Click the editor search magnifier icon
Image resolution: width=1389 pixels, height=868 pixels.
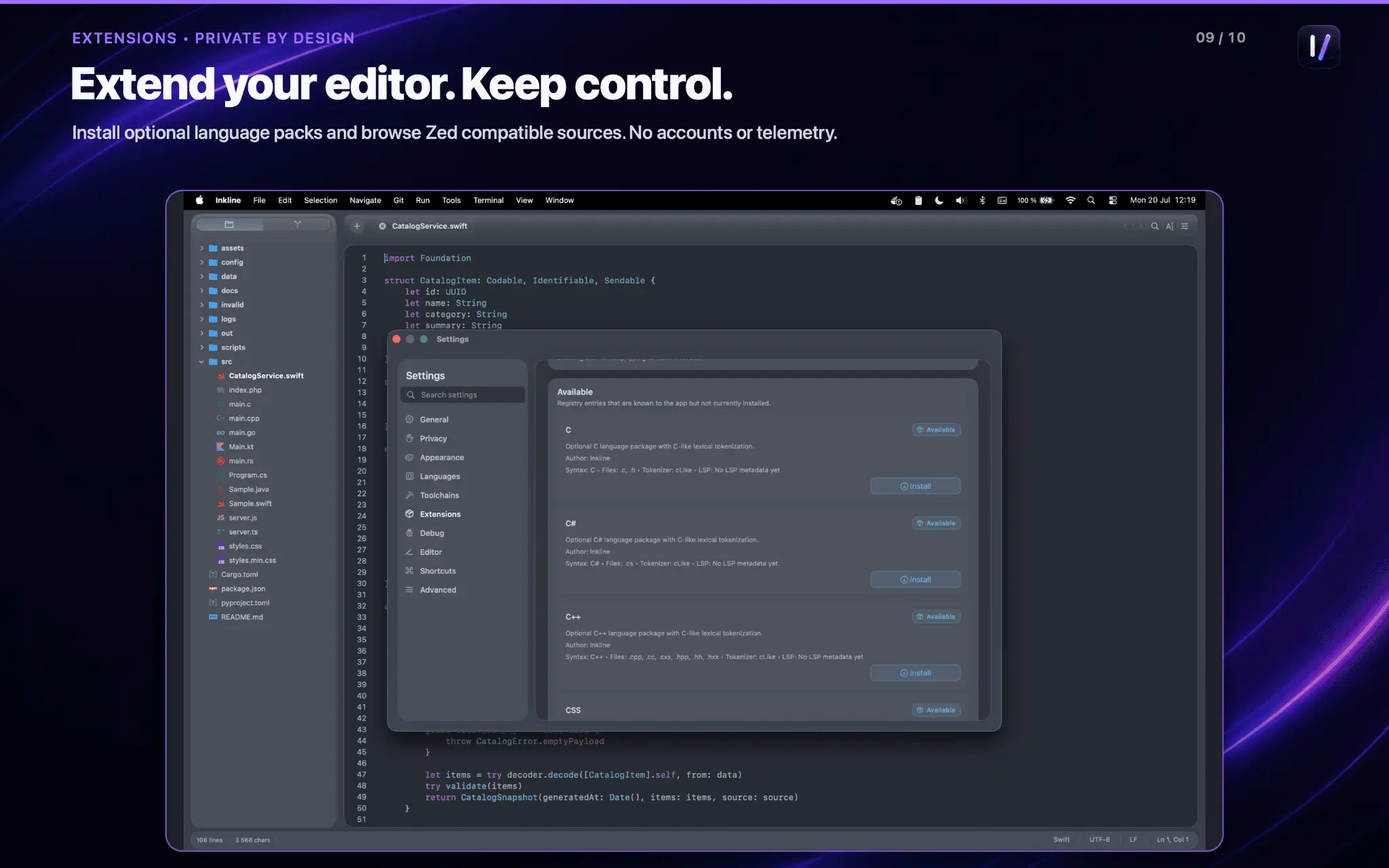[x=1154, y=226]
